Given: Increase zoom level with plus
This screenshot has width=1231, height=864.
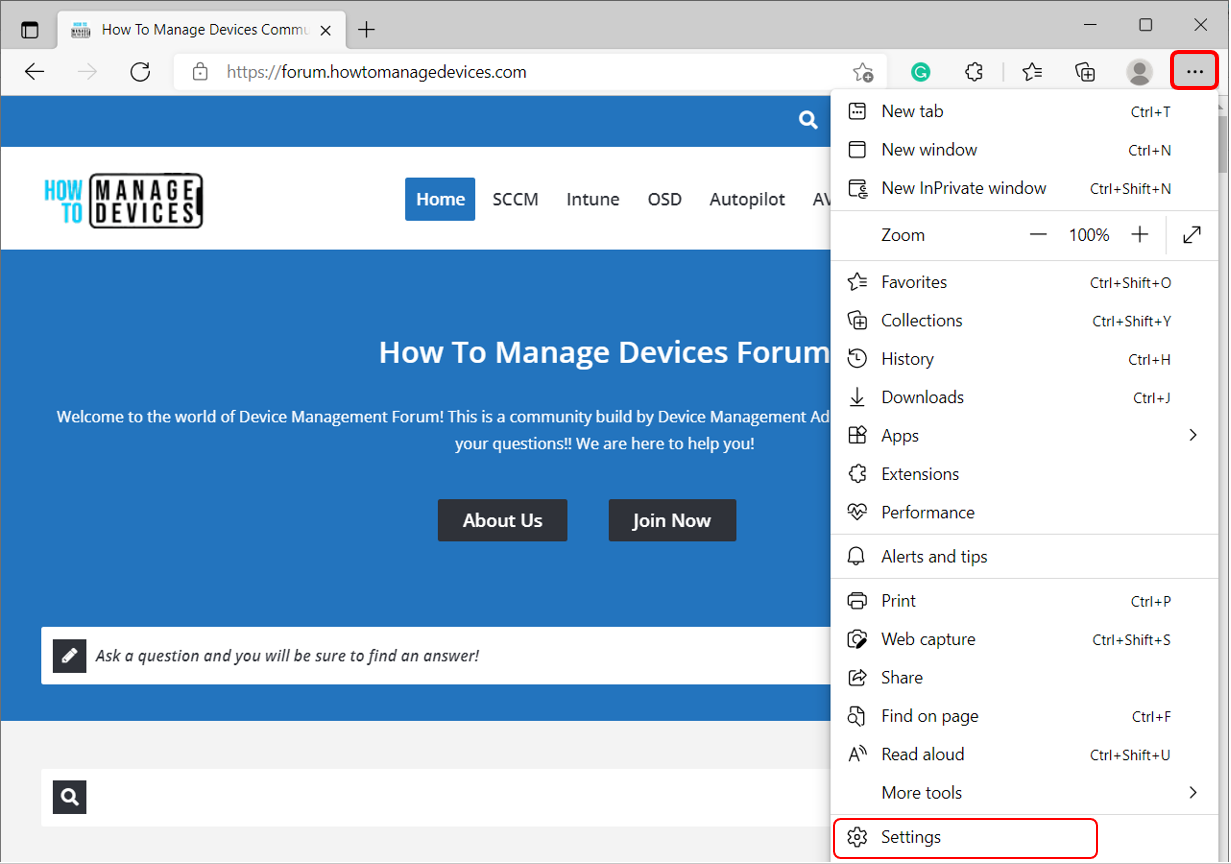Looking at the screenshot, I should point(1140,235).
